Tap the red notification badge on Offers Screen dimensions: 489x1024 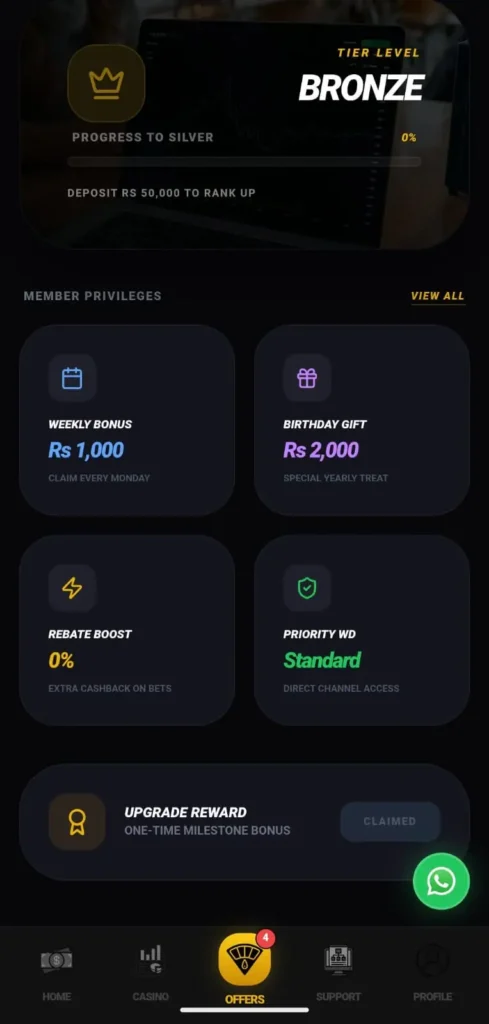(x=265, y=938)
